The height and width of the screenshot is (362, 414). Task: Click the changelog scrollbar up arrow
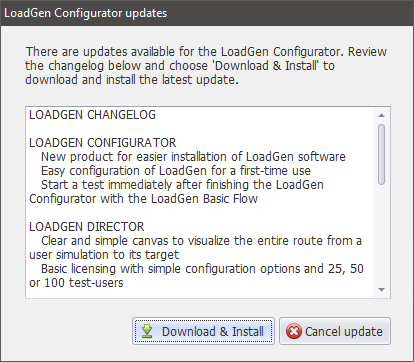pos(382,115)
